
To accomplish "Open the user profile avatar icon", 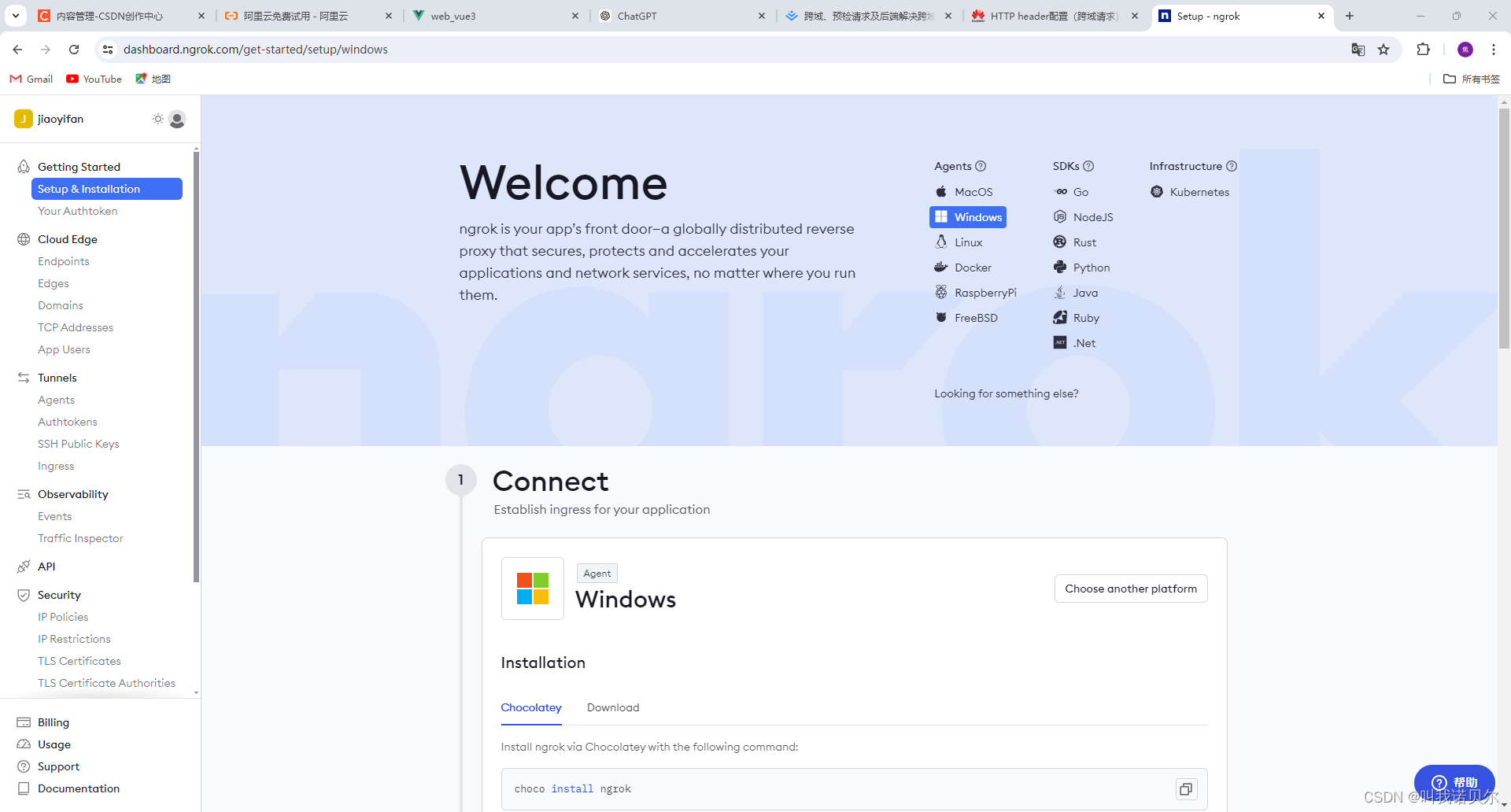I will tap(177, 119).
